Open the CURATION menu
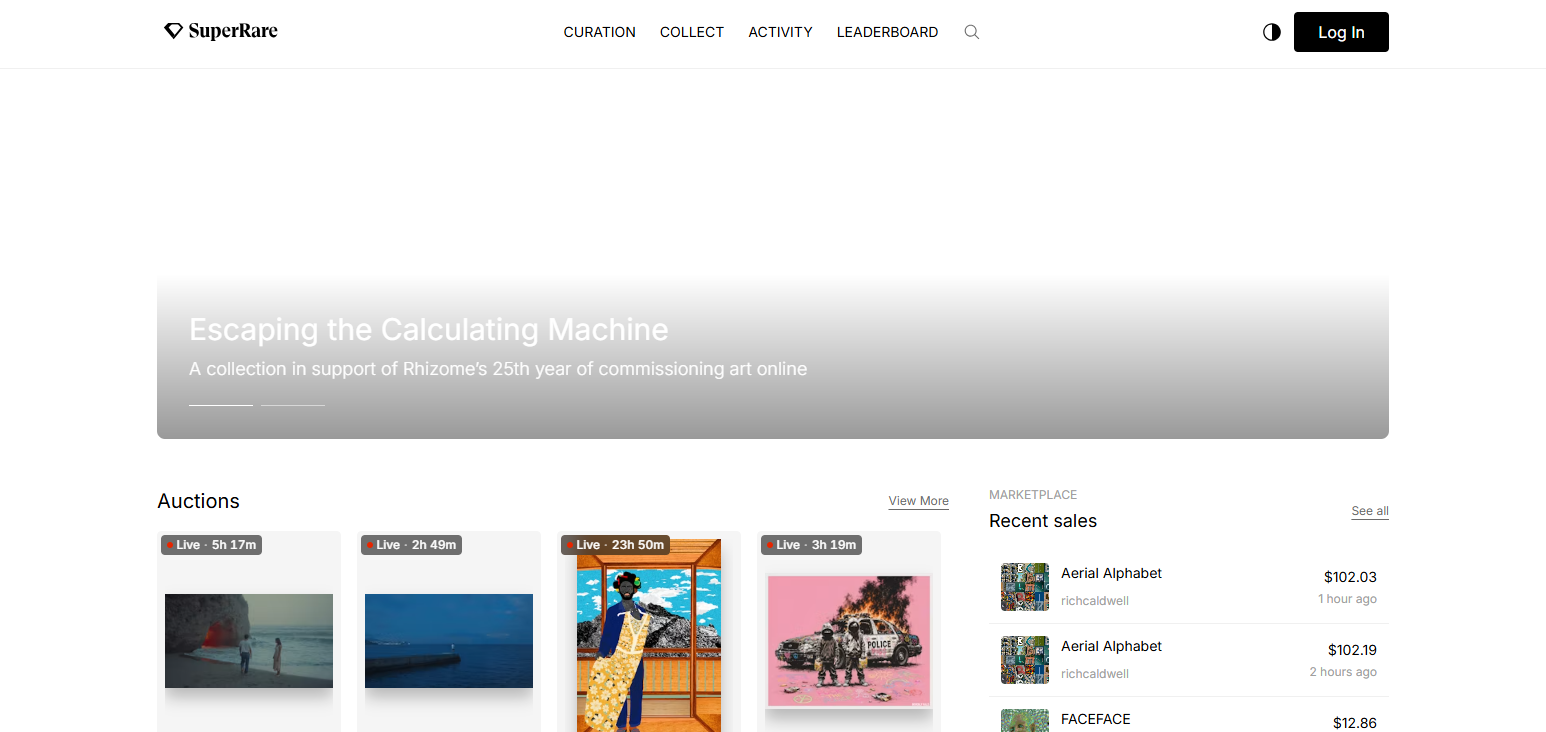The width and height of the screenshot is (1546, 732). (600, 32)
